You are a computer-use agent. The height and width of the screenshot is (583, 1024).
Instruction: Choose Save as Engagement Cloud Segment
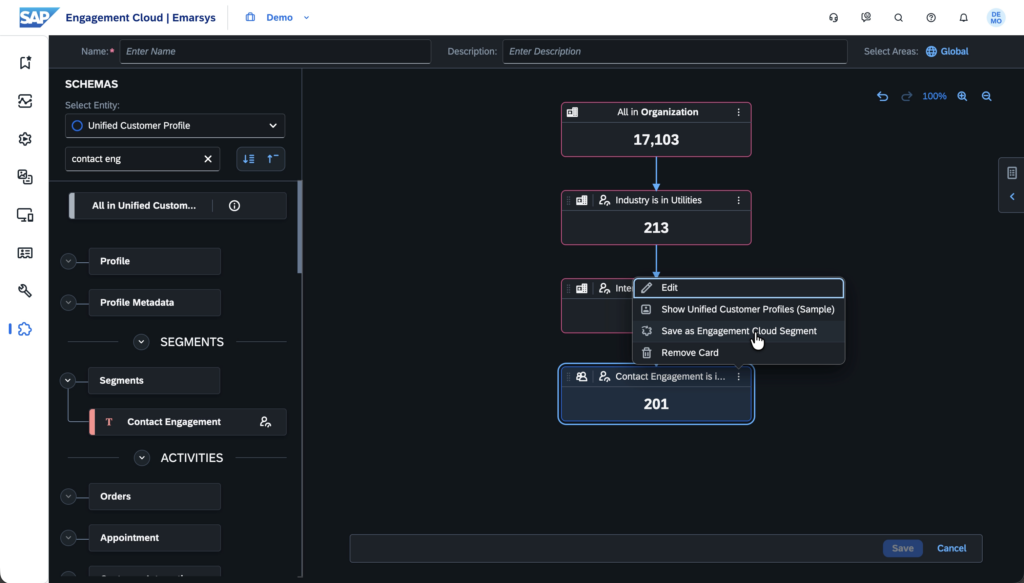click(x=739, y=331)
